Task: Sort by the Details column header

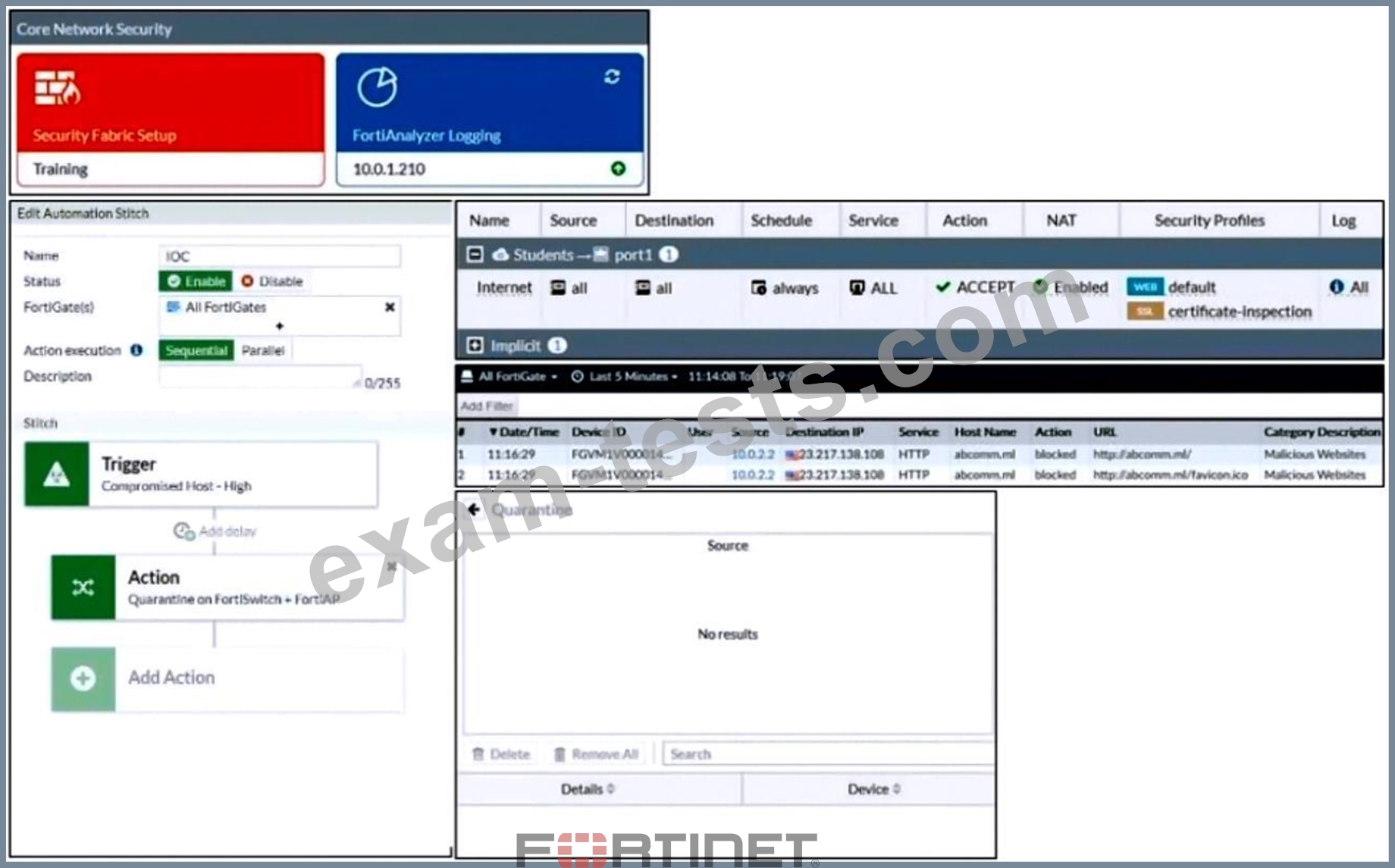Action: tap(588, 789)
